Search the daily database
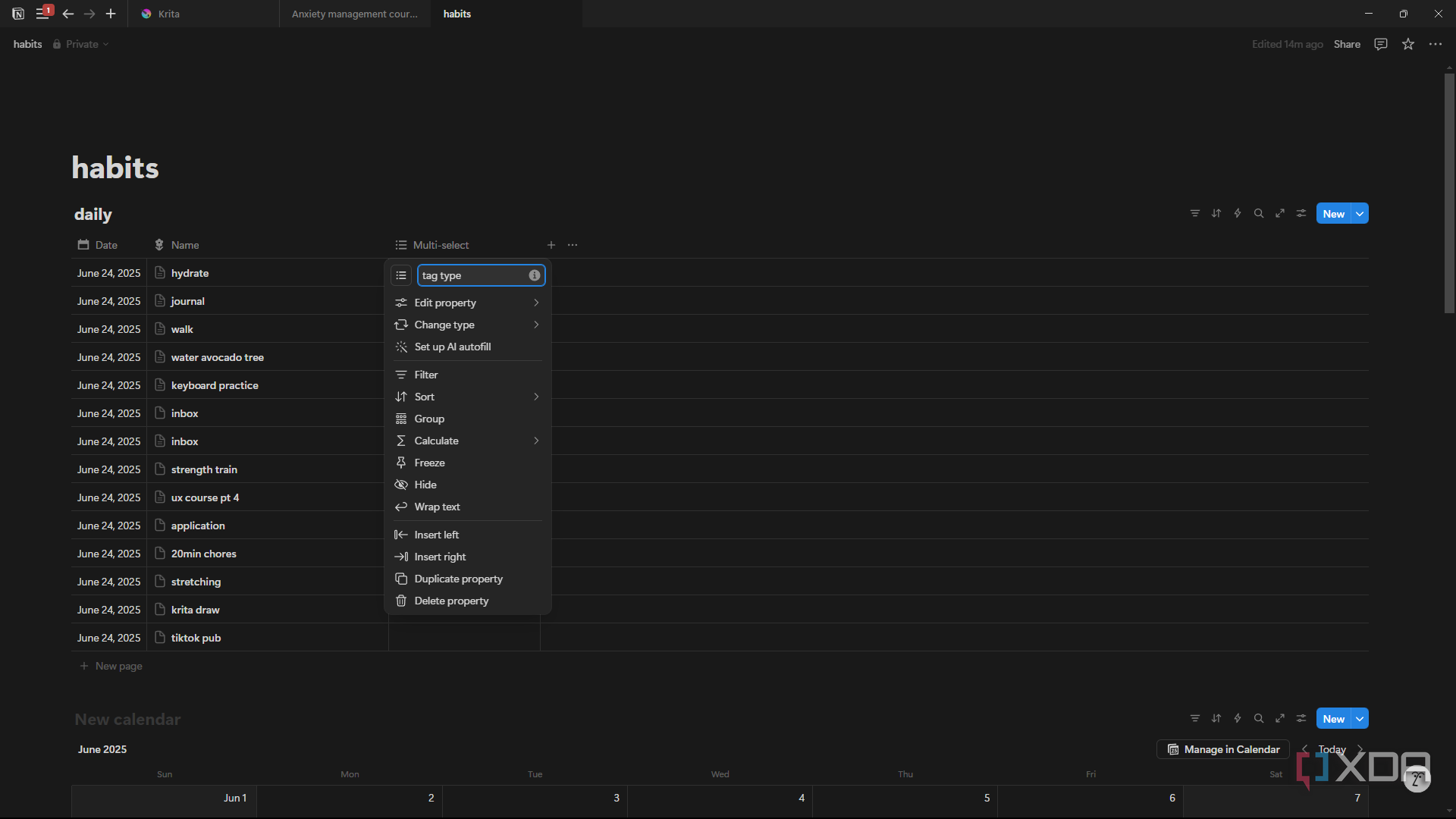The image size is (1456, 819). 1259,214
